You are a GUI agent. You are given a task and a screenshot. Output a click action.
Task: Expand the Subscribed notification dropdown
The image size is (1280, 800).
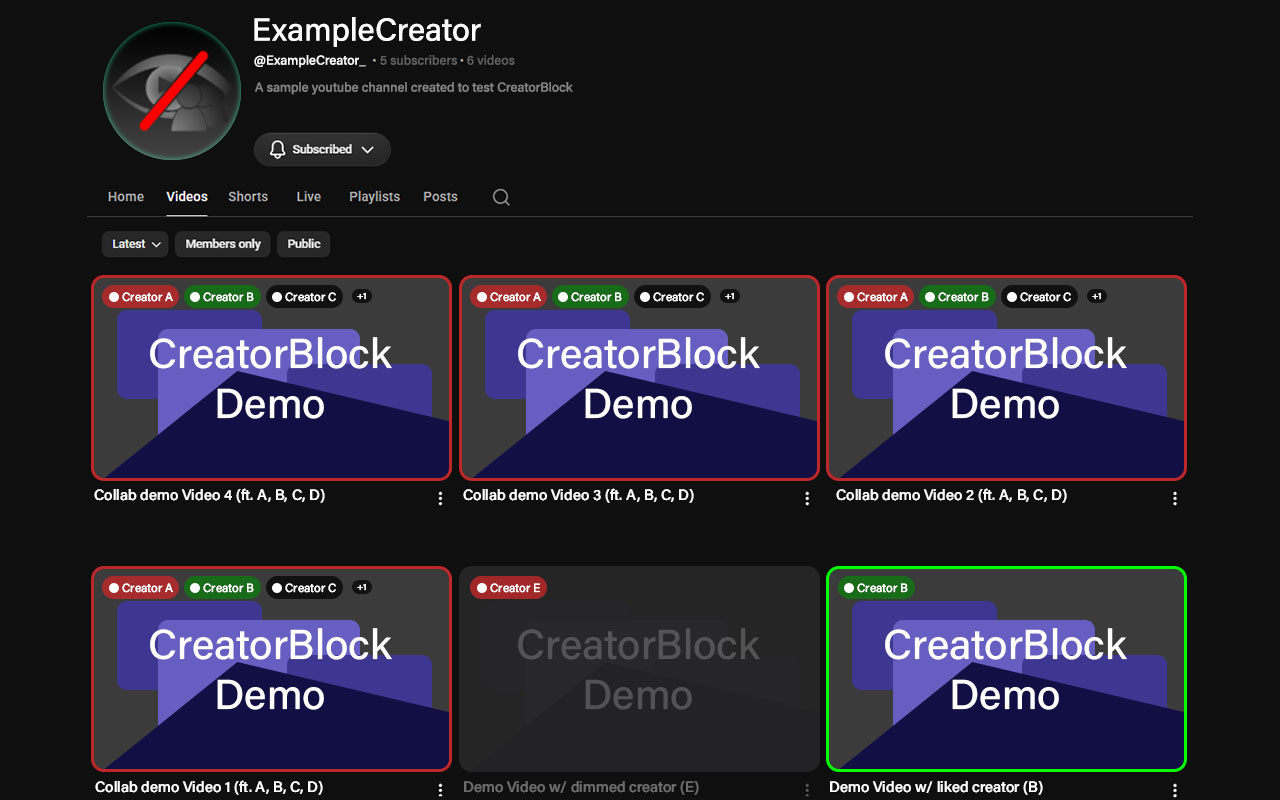click(x=322, y=149)
